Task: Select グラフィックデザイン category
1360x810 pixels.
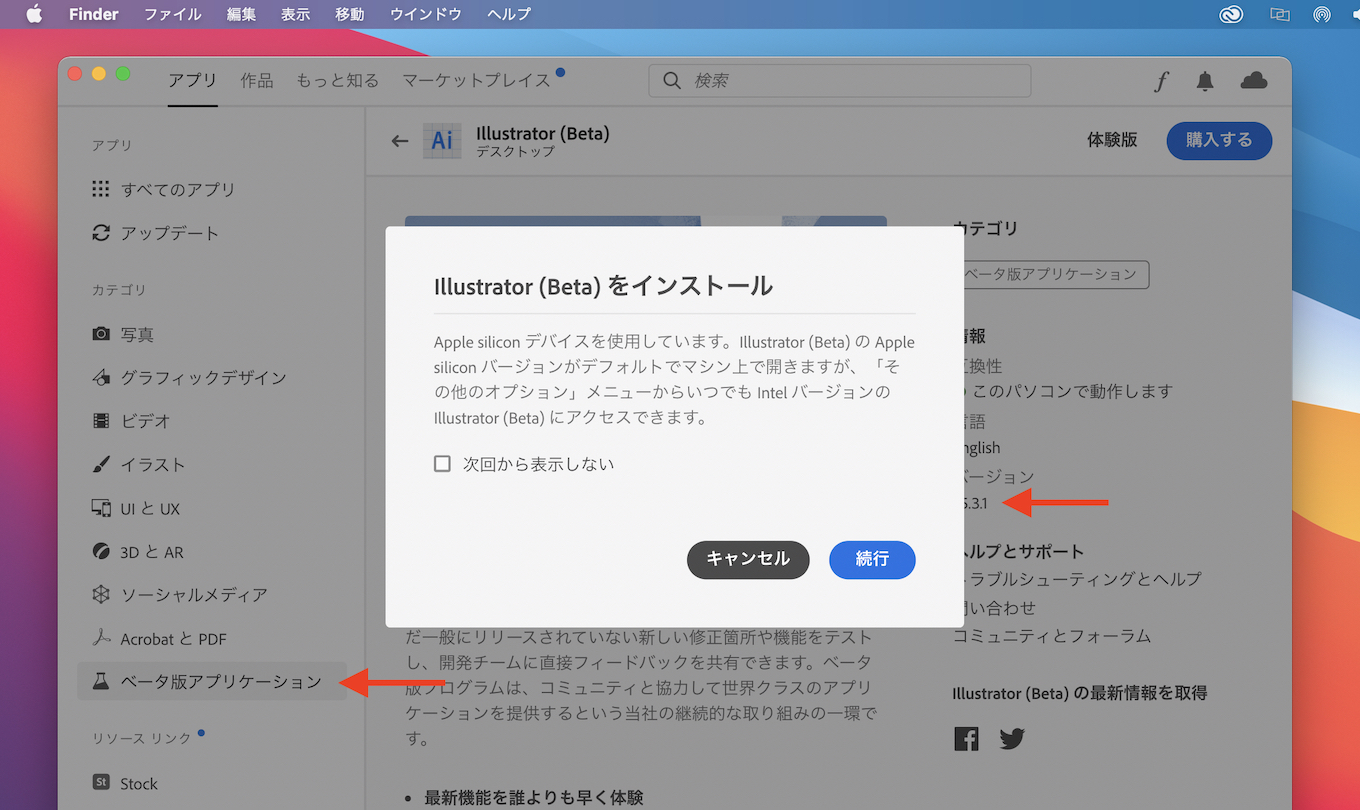Action: [x=188, y=378]
